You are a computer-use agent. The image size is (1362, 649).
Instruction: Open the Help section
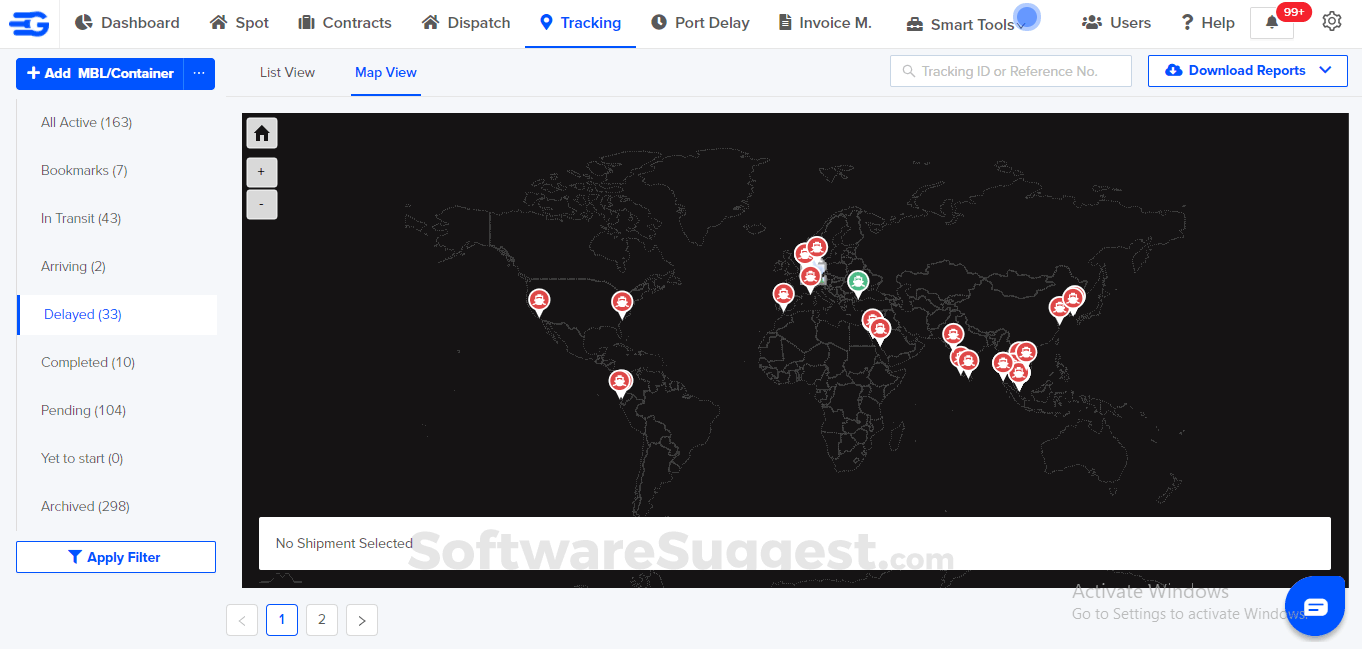(1207, 22)
